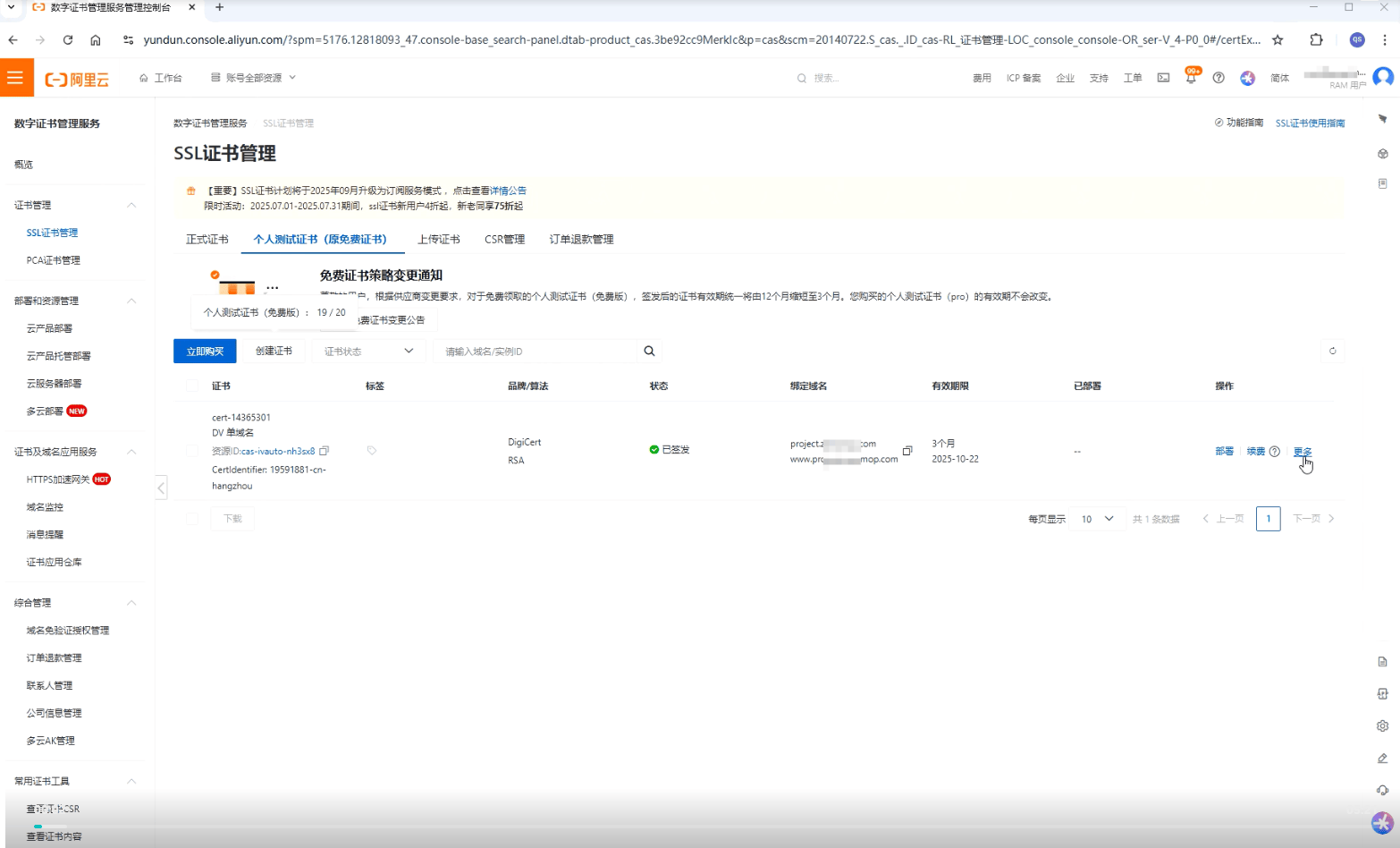Click 续费 for the certificate

(1256, 451)
